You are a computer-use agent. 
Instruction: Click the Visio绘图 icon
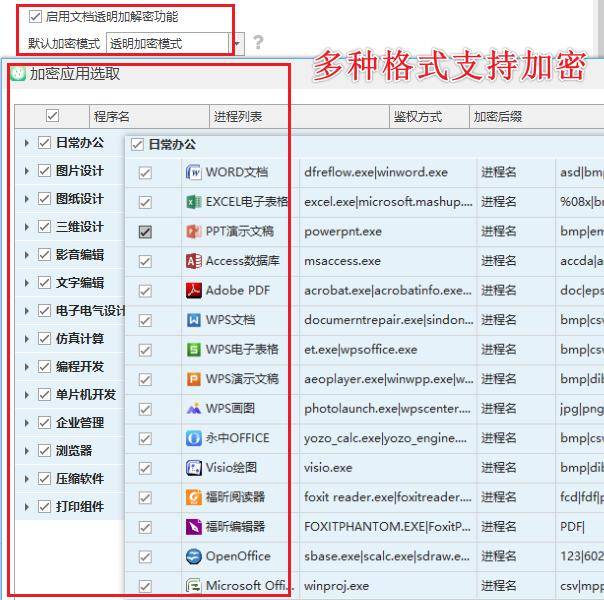tap(193, 468)
